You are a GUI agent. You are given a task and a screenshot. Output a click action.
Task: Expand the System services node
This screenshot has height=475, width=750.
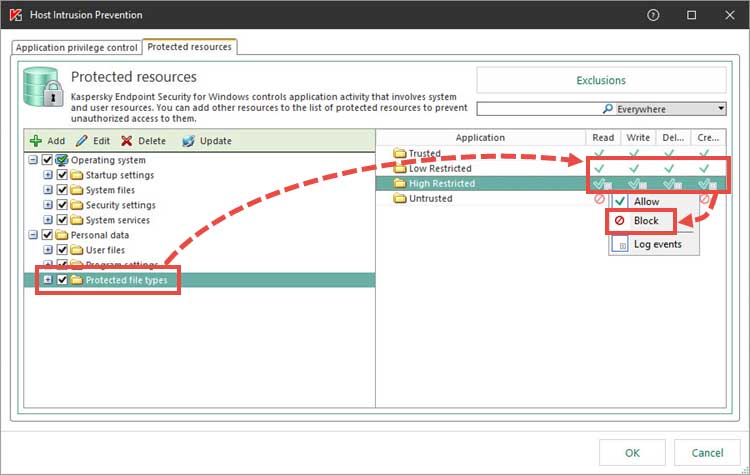pos(48,220)
